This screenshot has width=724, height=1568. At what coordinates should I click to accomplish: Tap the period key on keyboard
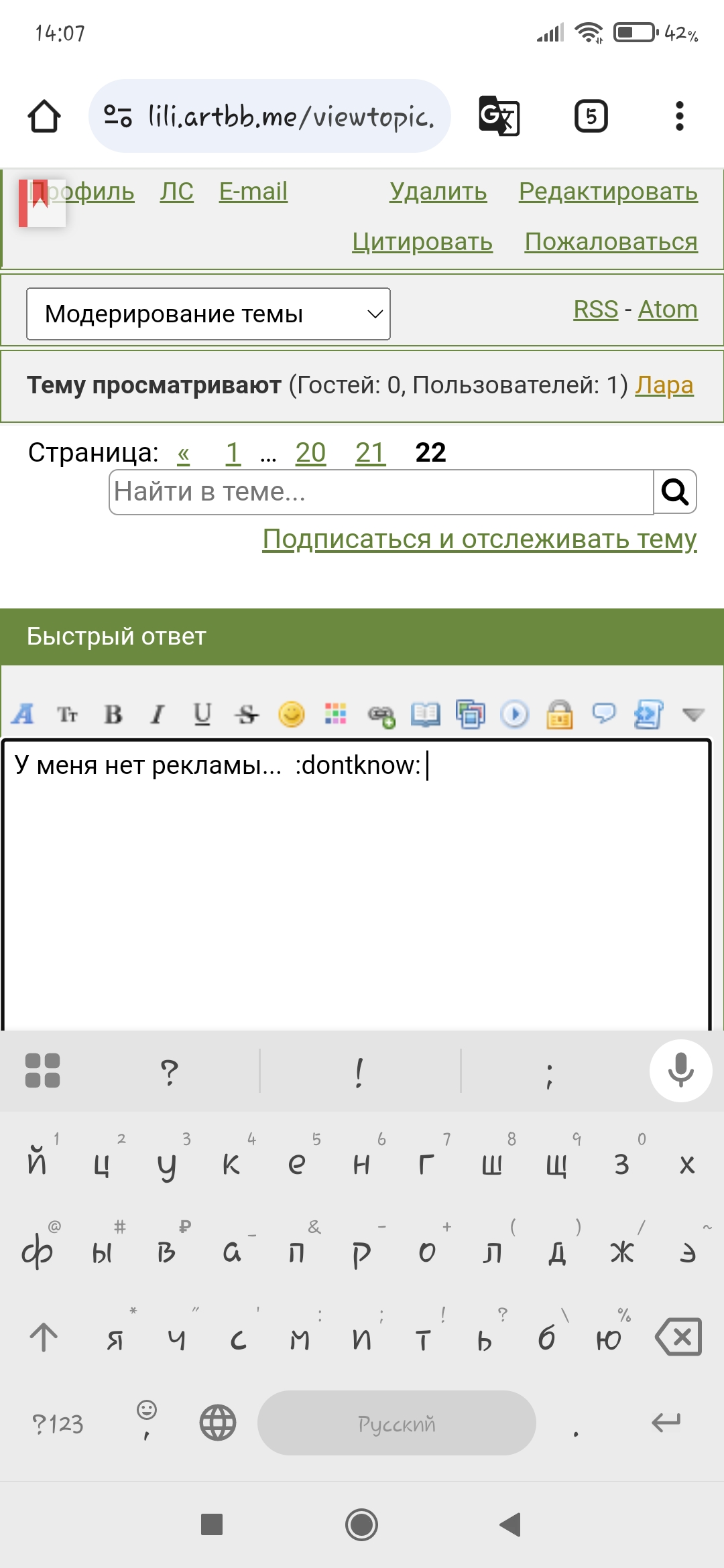click(576, 1433)
